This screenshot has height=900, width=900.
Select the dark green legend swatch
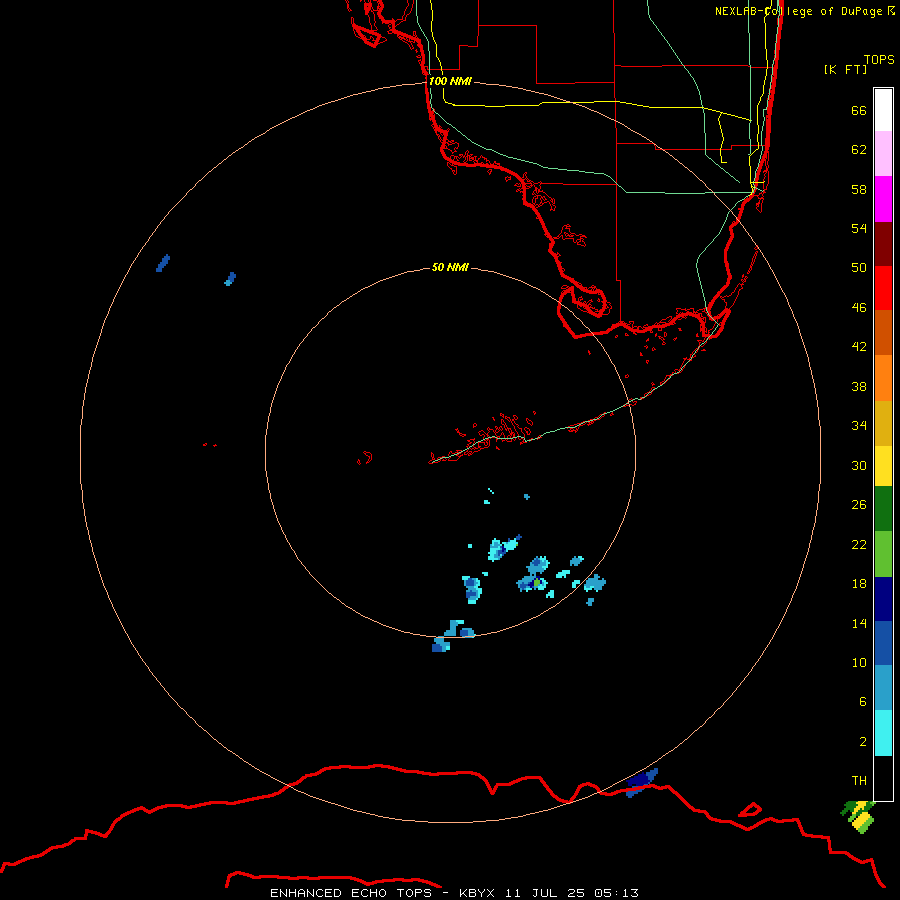pyautogui.click(x=883, y=509)
